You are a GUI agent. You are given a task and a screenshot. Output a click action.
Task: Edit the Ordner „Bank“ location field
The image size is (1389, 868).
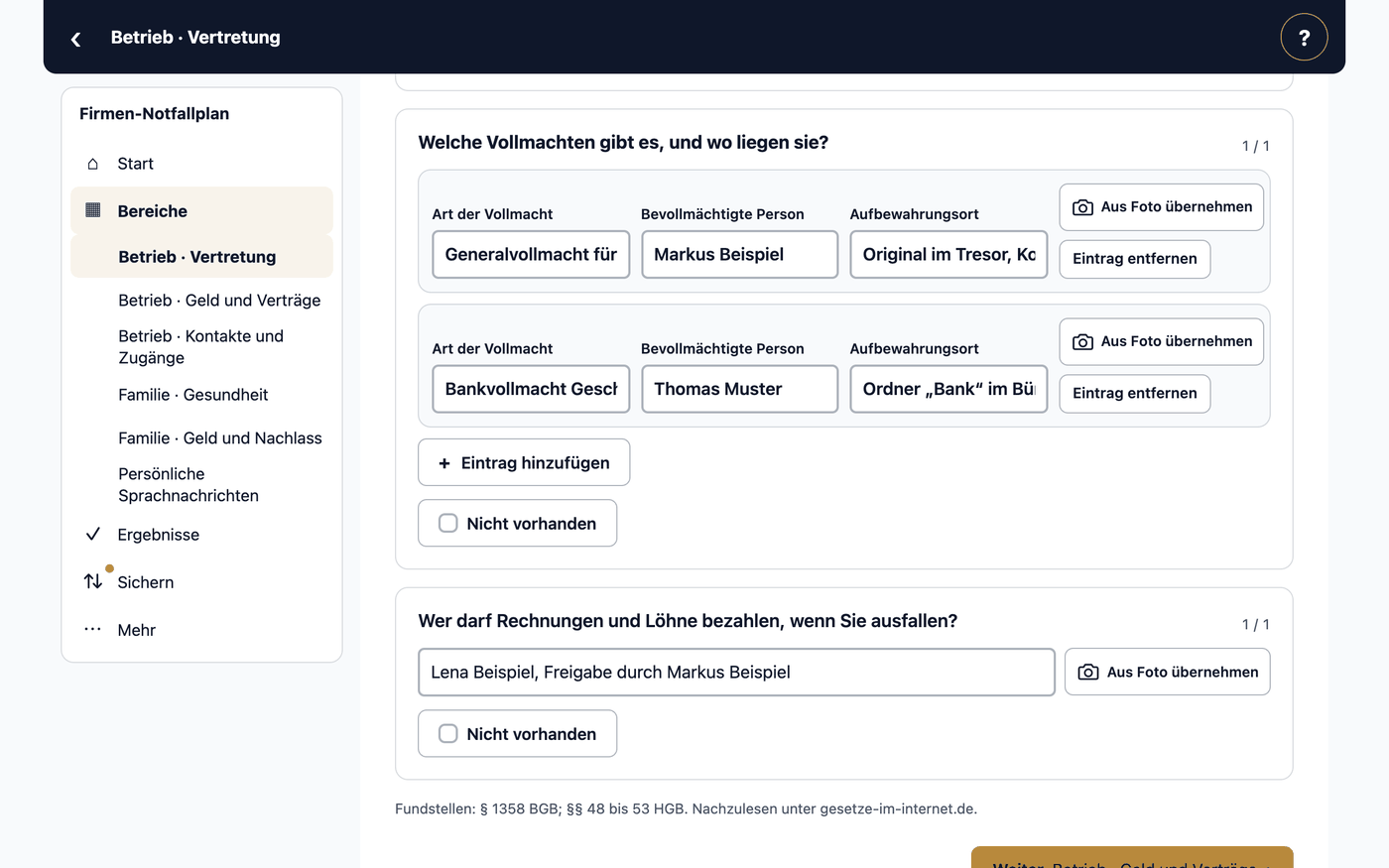[x=948, y=389]
